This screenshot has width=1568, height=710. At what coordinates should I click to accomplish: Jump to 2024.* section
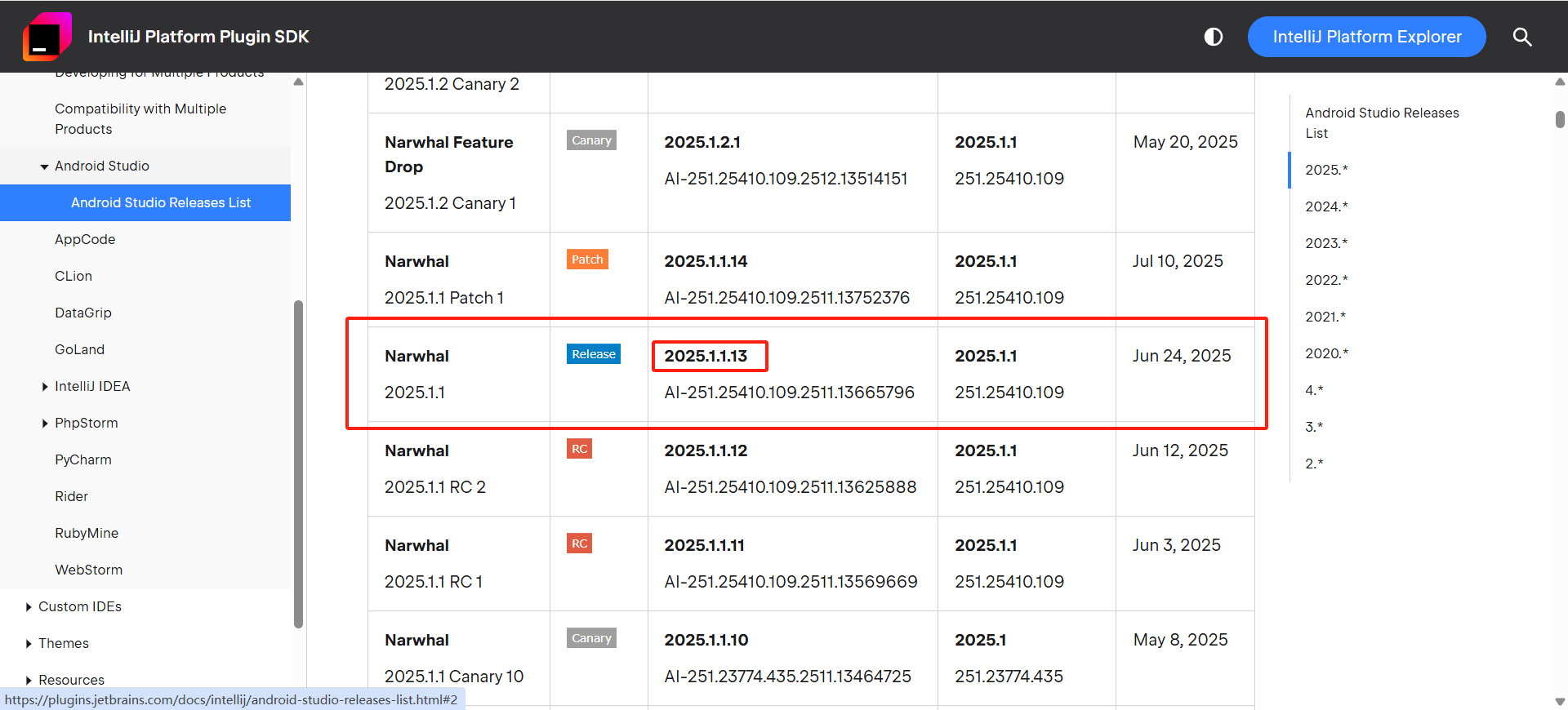[x=1326, y=206]
